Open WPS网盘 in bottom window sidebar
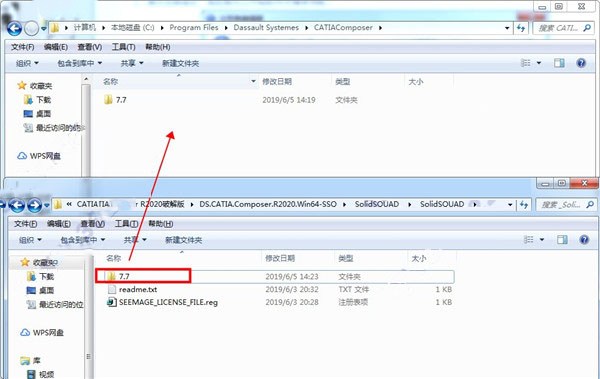600x379 pixels. tap(42, 333)
